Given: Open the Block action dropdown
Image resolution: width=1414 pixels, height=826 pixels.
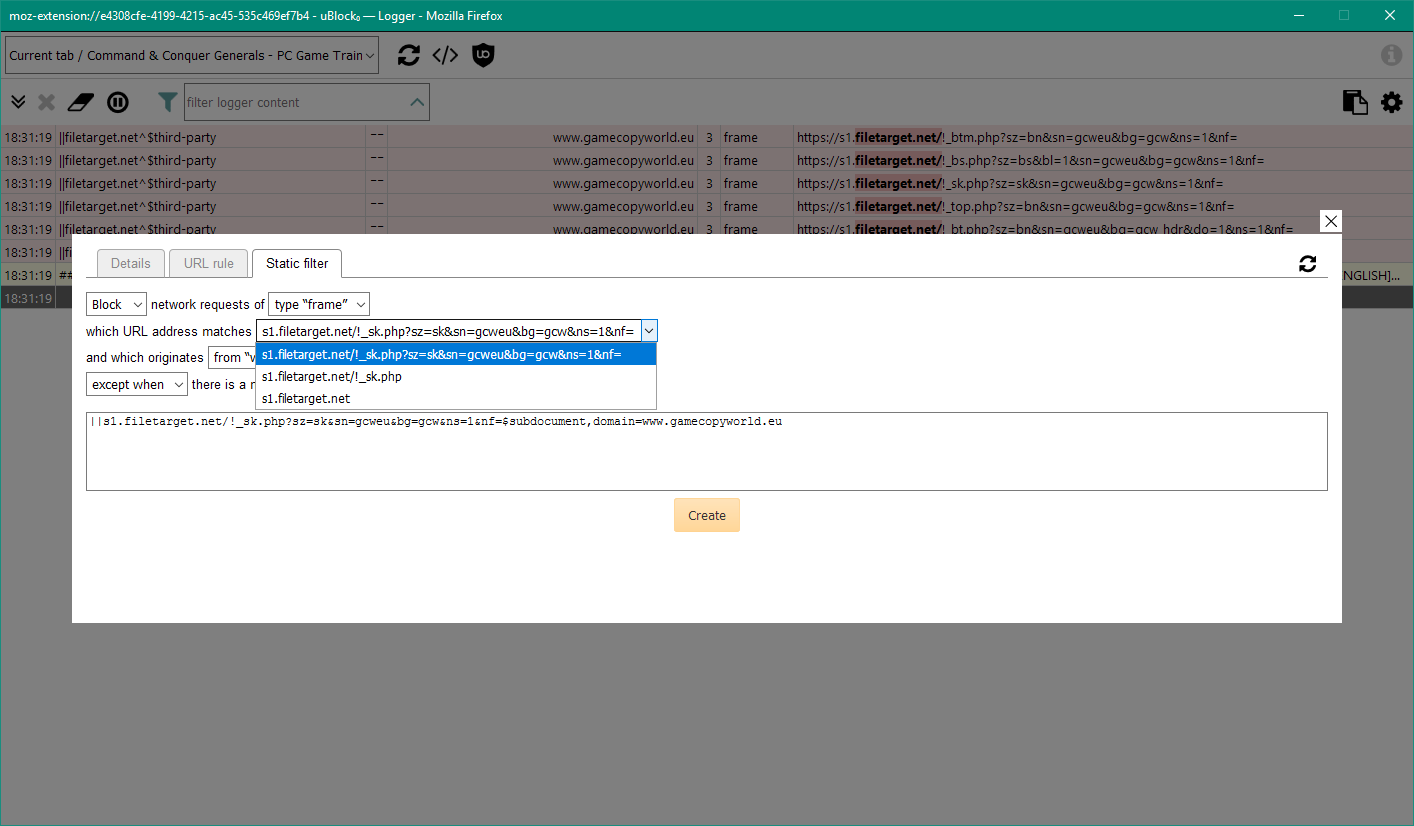Looking at the screenshot, I should tap(116, 304).
